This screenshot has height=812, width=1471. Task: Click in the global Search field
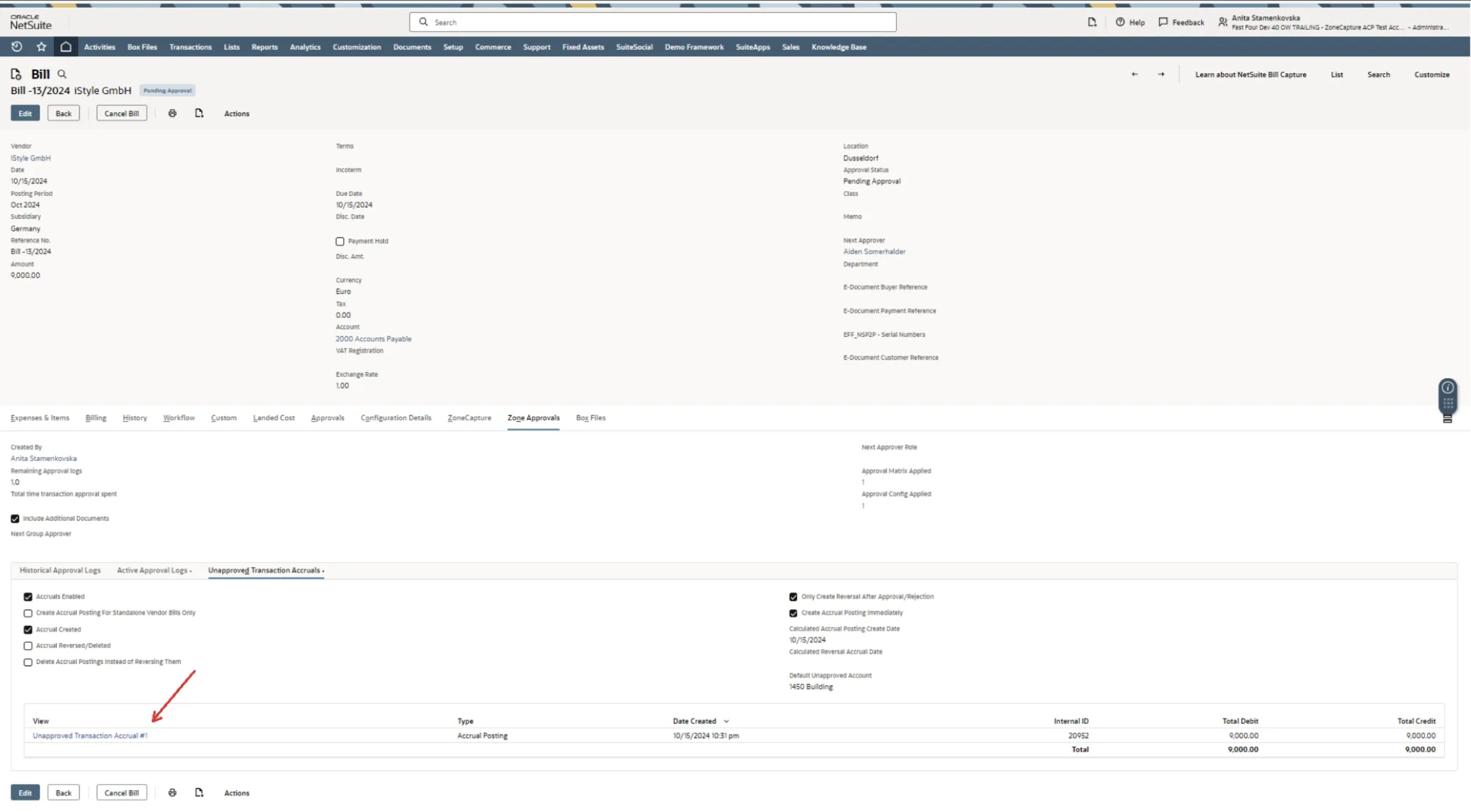(x=652, y=22)
